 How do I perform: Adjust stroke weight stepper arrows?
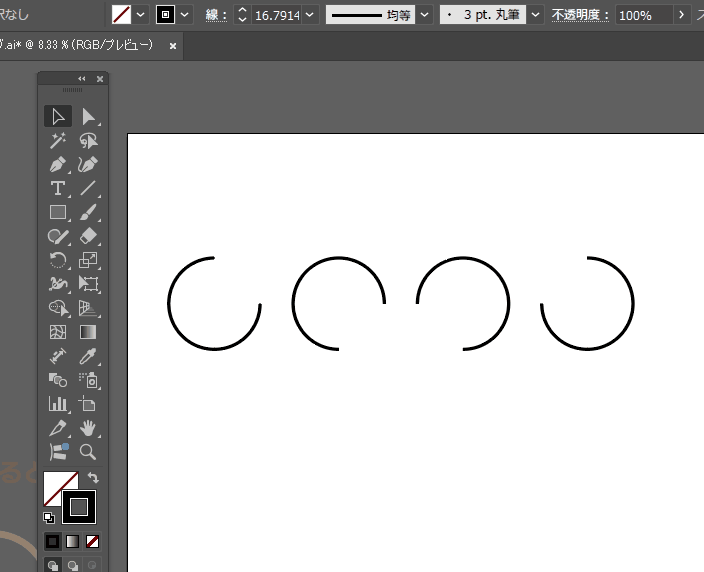point(242,15)
